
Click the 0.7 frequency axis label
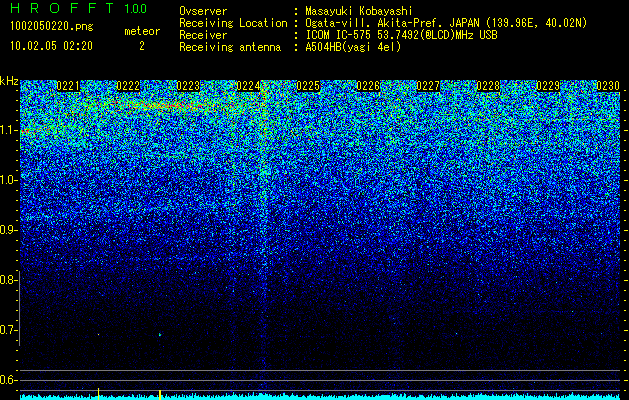click(8, 330)
